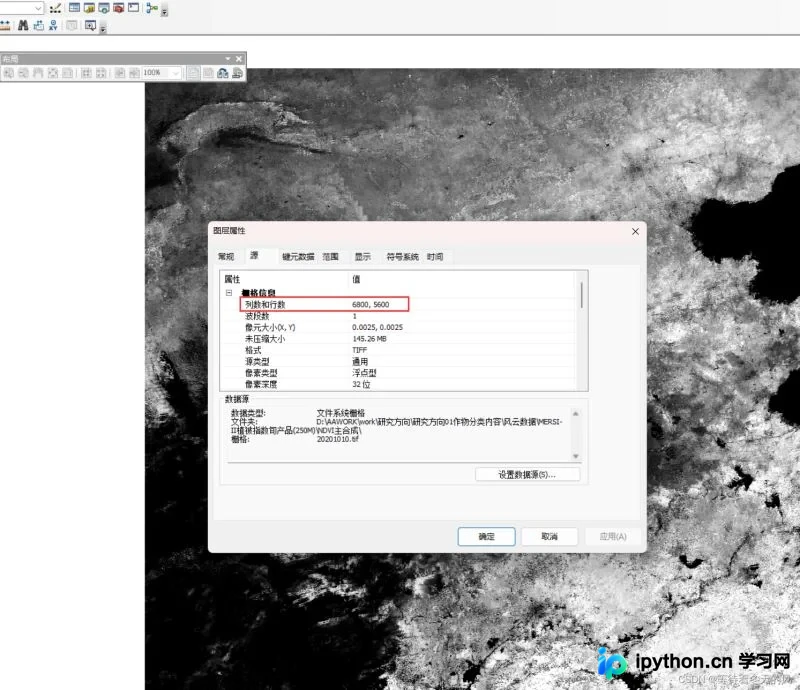
Task: Collapse the 栅格信息 tree group
Action: 229,292
